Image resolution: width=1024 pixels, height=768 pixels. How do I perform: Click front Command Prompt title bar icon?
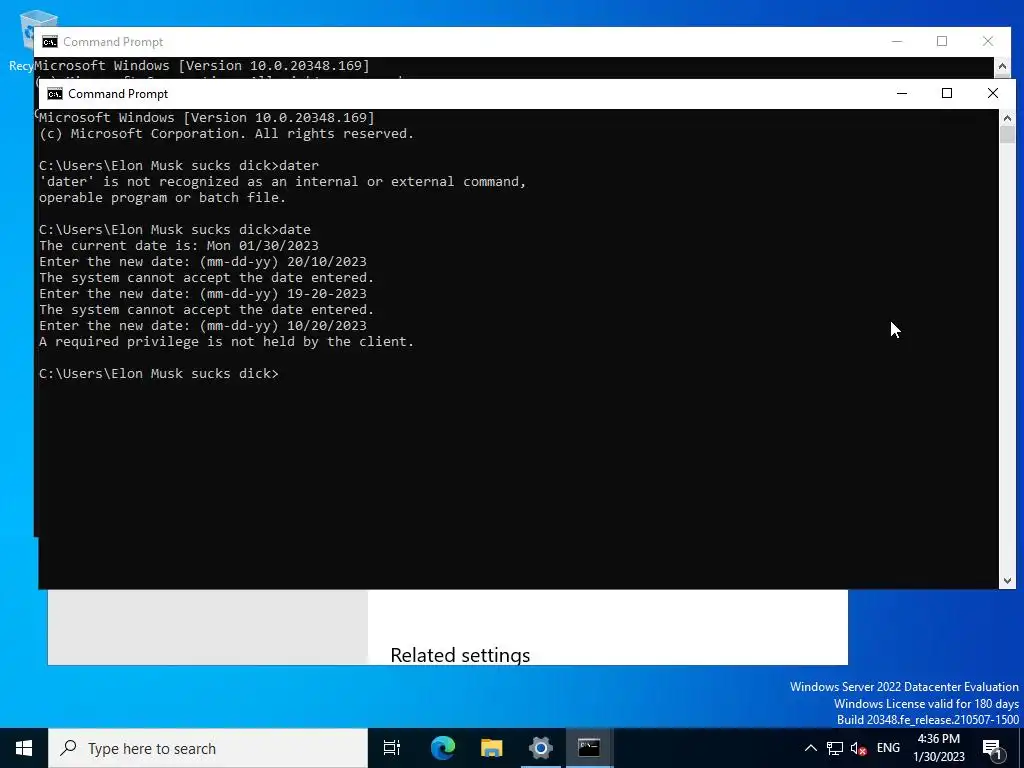[x=55, y=94]
